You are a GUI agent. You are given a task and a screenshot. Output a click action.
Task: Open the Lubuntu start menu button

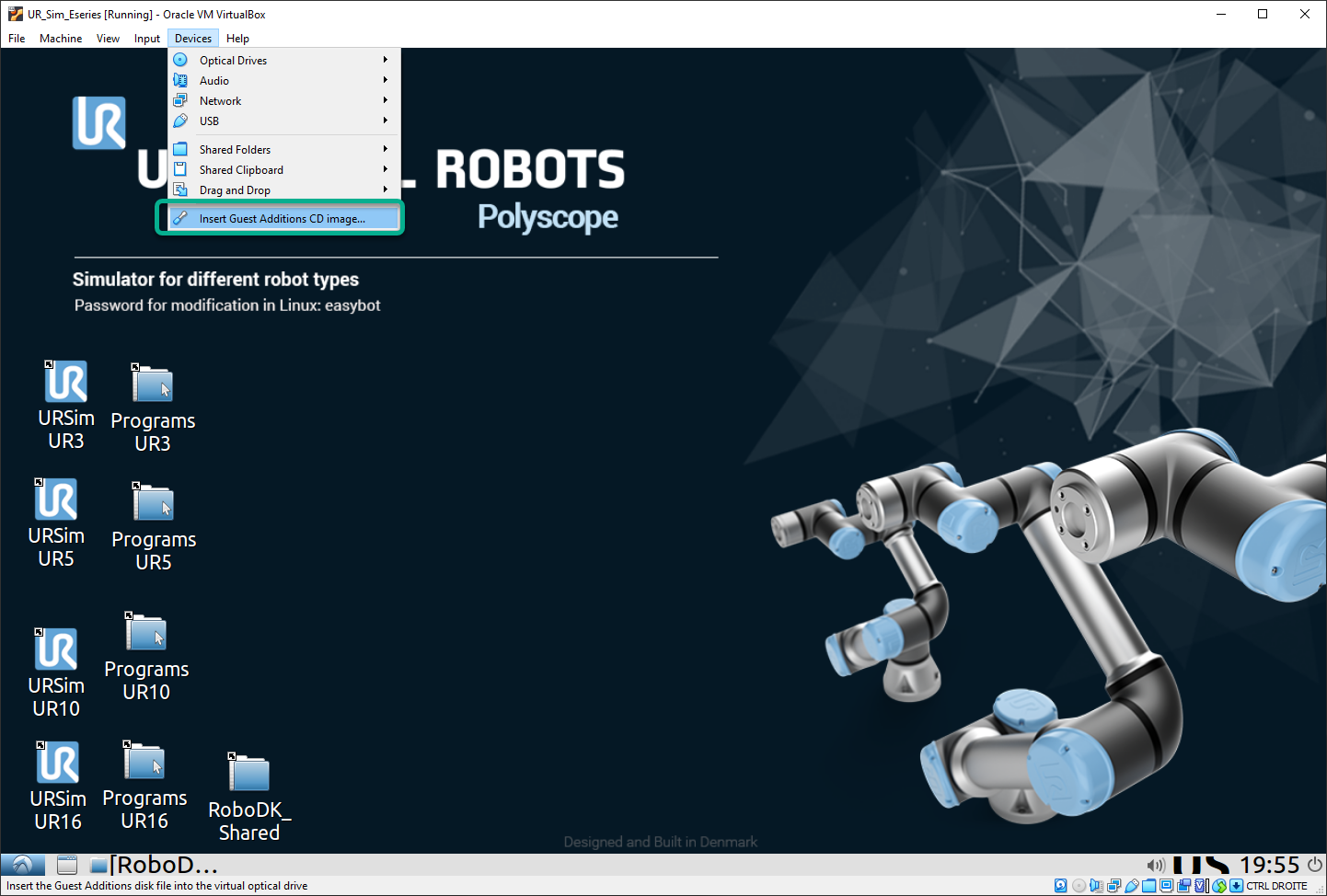click(x=23, y=865)
